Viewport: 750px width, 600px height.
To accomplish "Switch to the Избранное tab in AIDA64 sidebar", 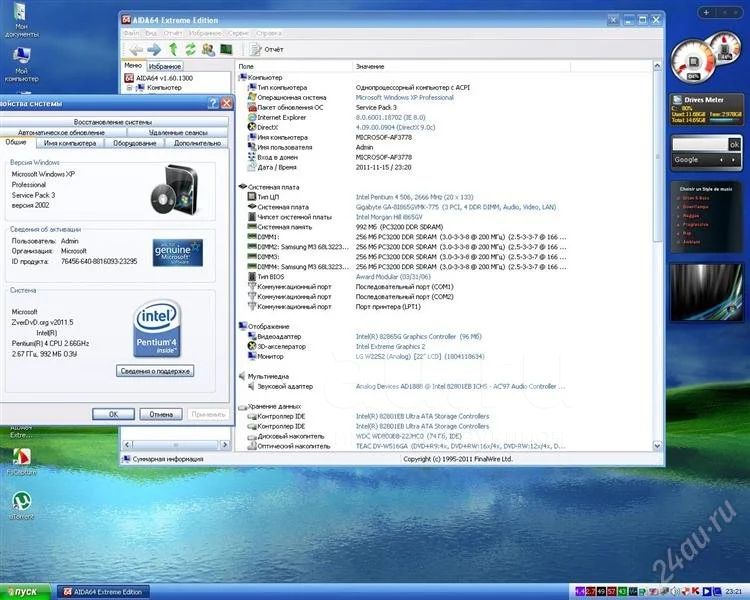I will click(164, 67).
